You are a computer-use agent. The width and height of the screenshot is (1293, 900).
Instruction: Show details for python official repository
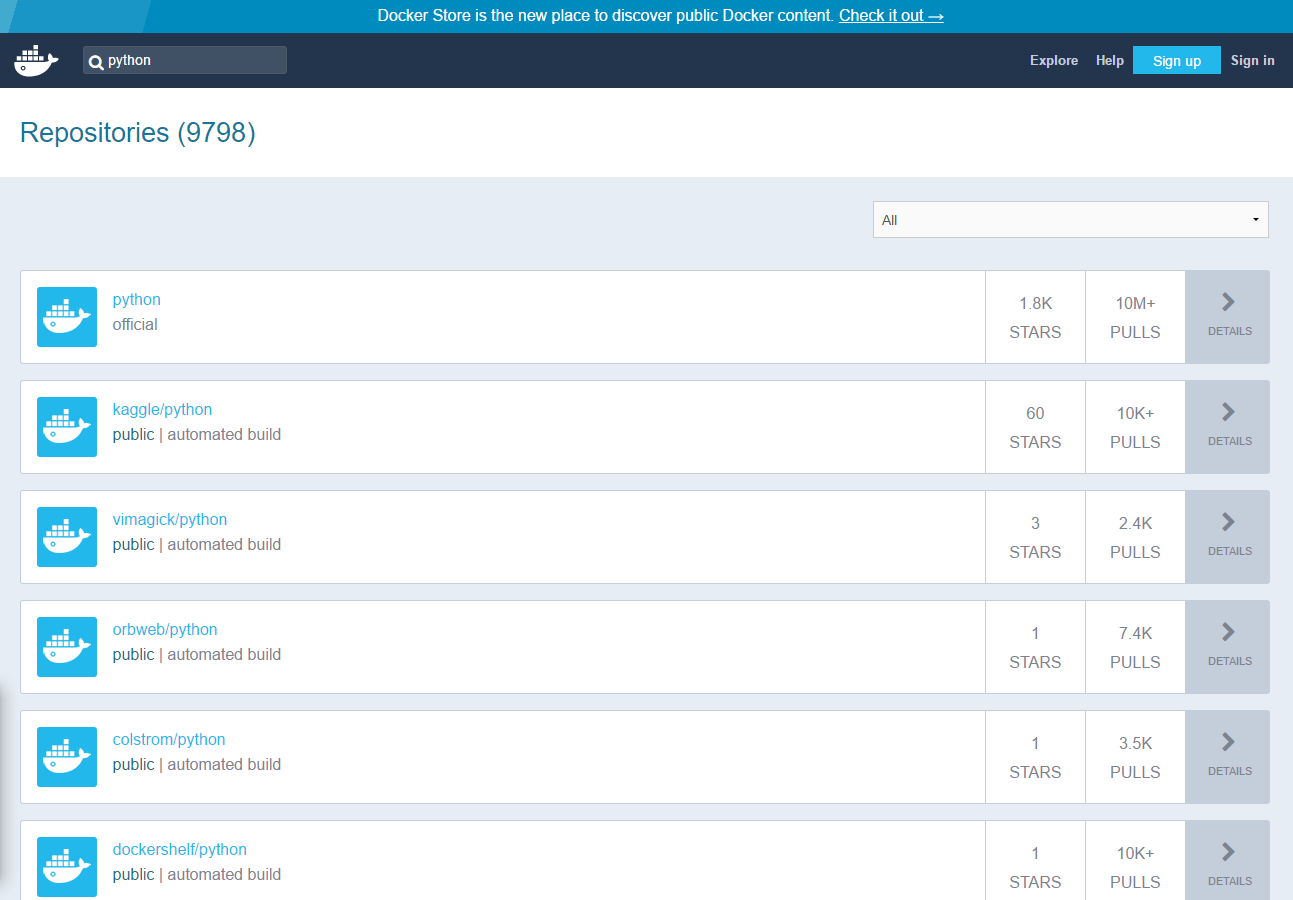point(1228,317)
